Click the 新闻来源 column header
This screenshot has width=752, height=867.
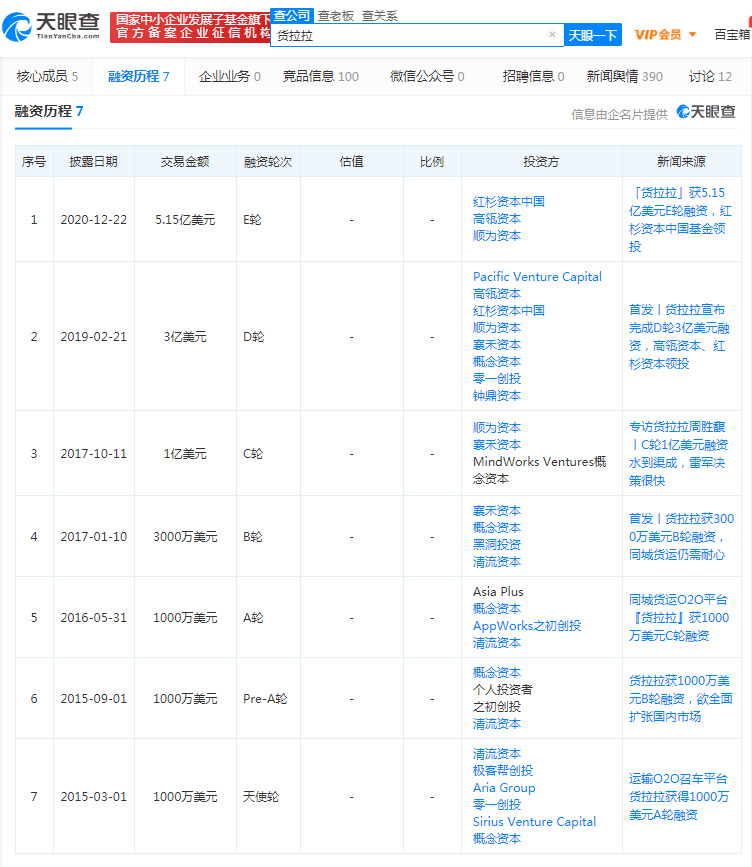[681, 161]
